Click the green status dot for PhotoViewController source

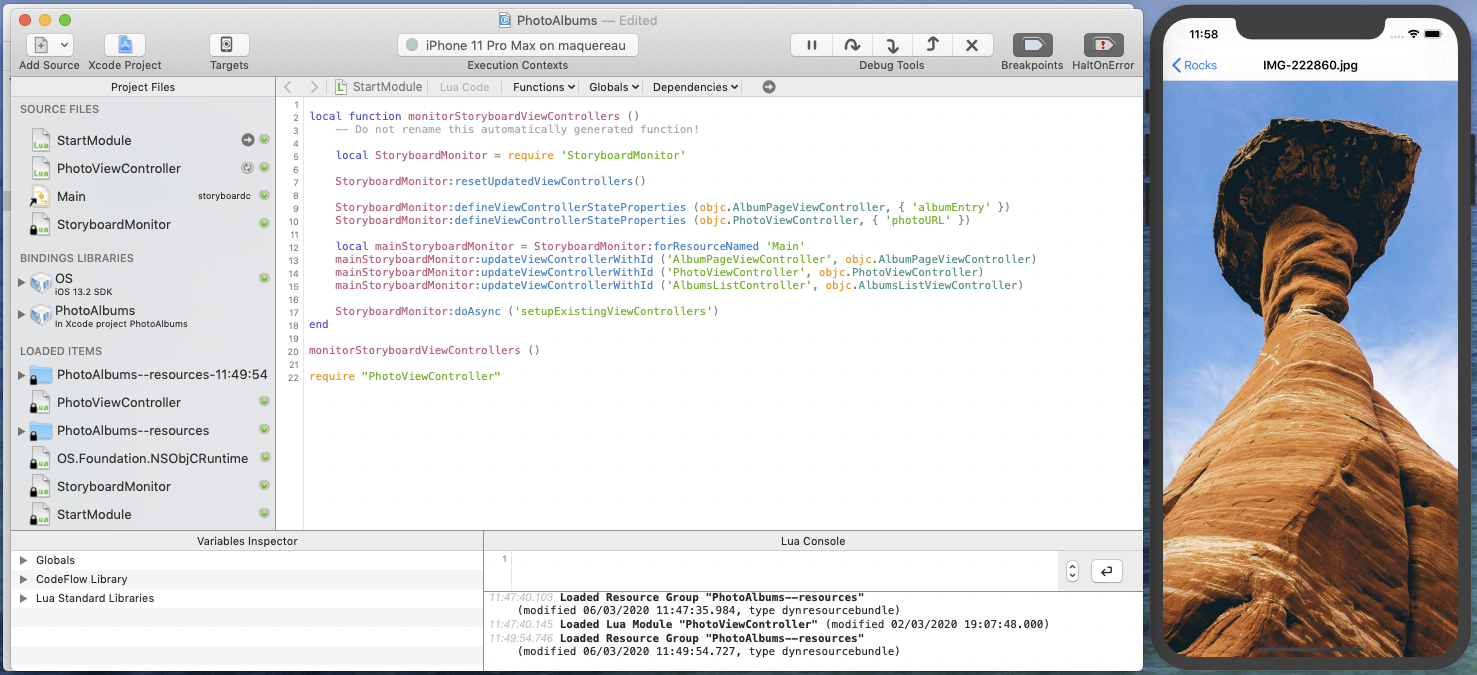coord(264,168)
